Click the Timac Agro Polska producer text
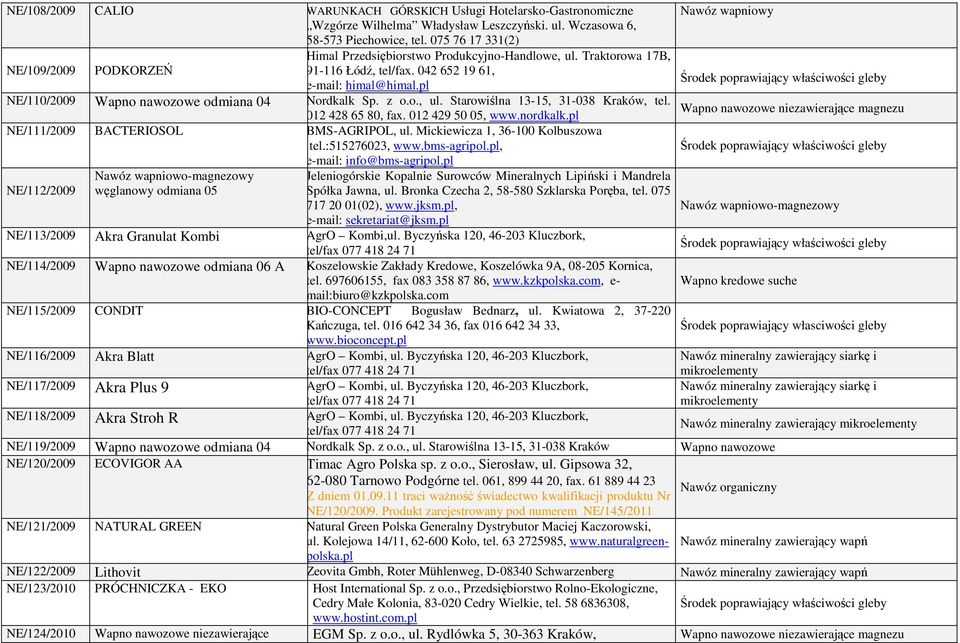This screenshot has width=960, height=643. [481, 473]
